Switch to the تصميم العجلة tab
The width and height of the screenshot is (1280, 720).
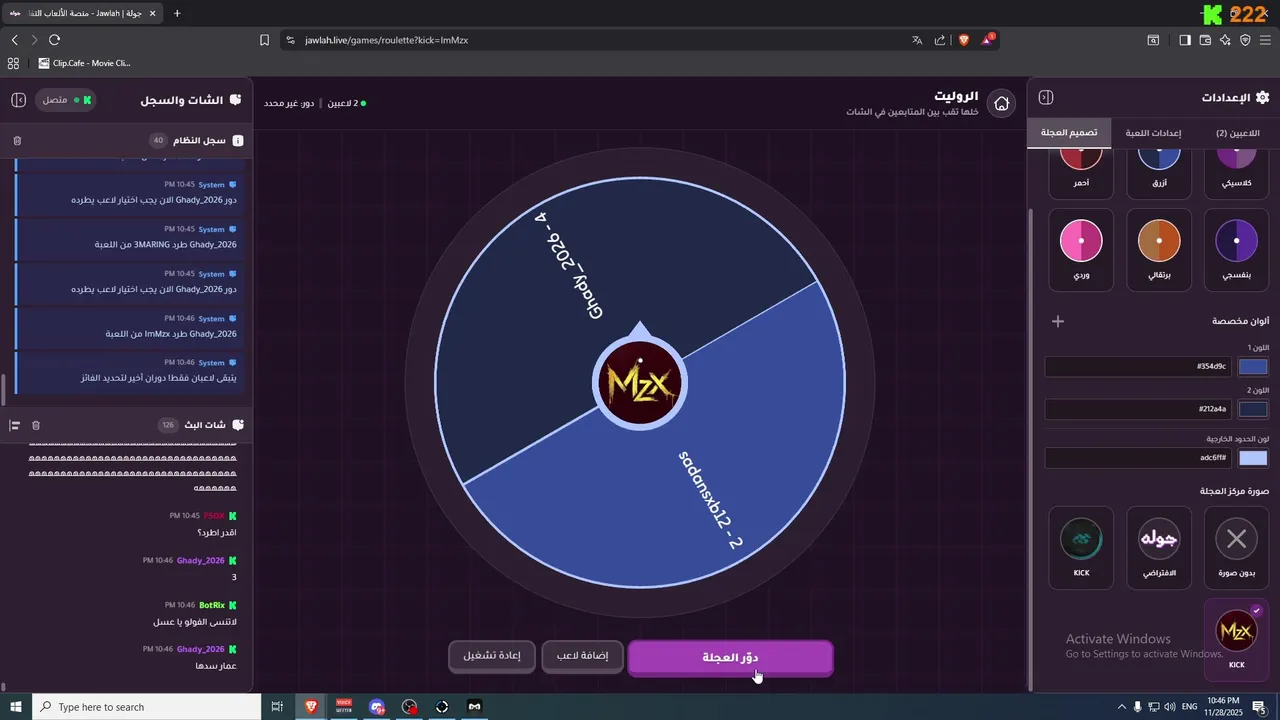point(1069,133)
